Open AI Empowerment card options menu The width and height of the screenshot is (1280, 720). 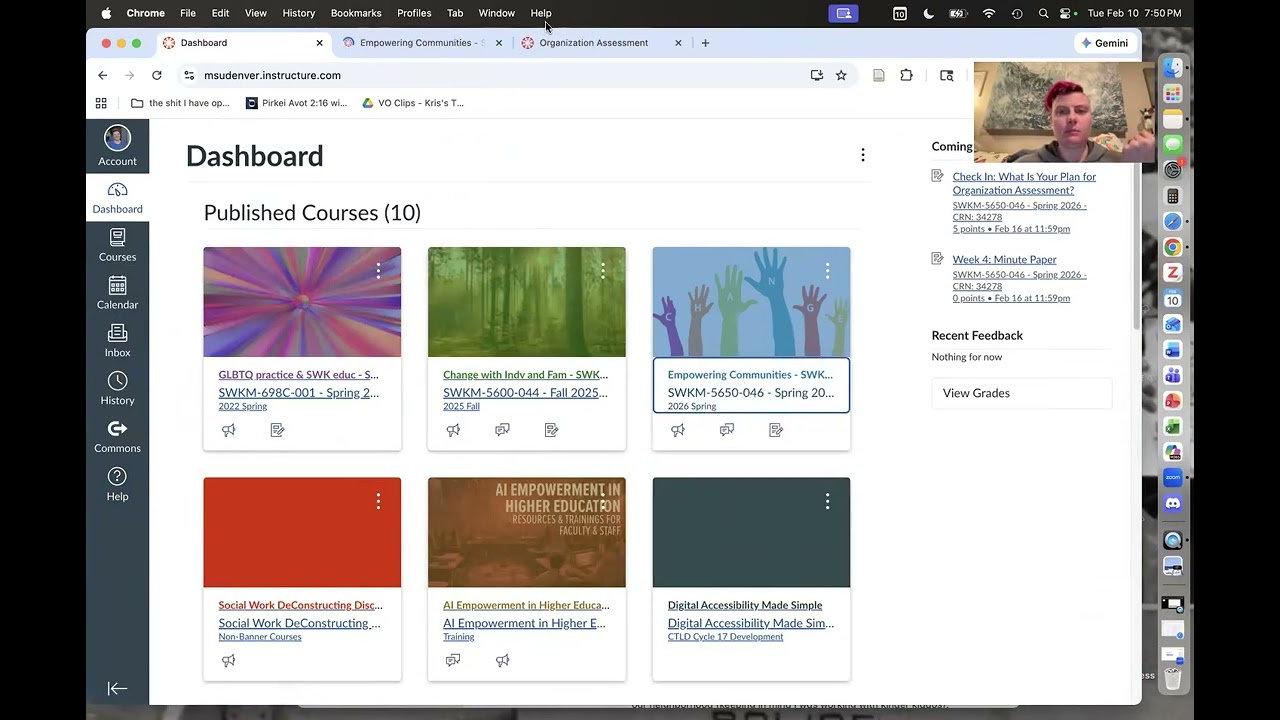(603, 501)
